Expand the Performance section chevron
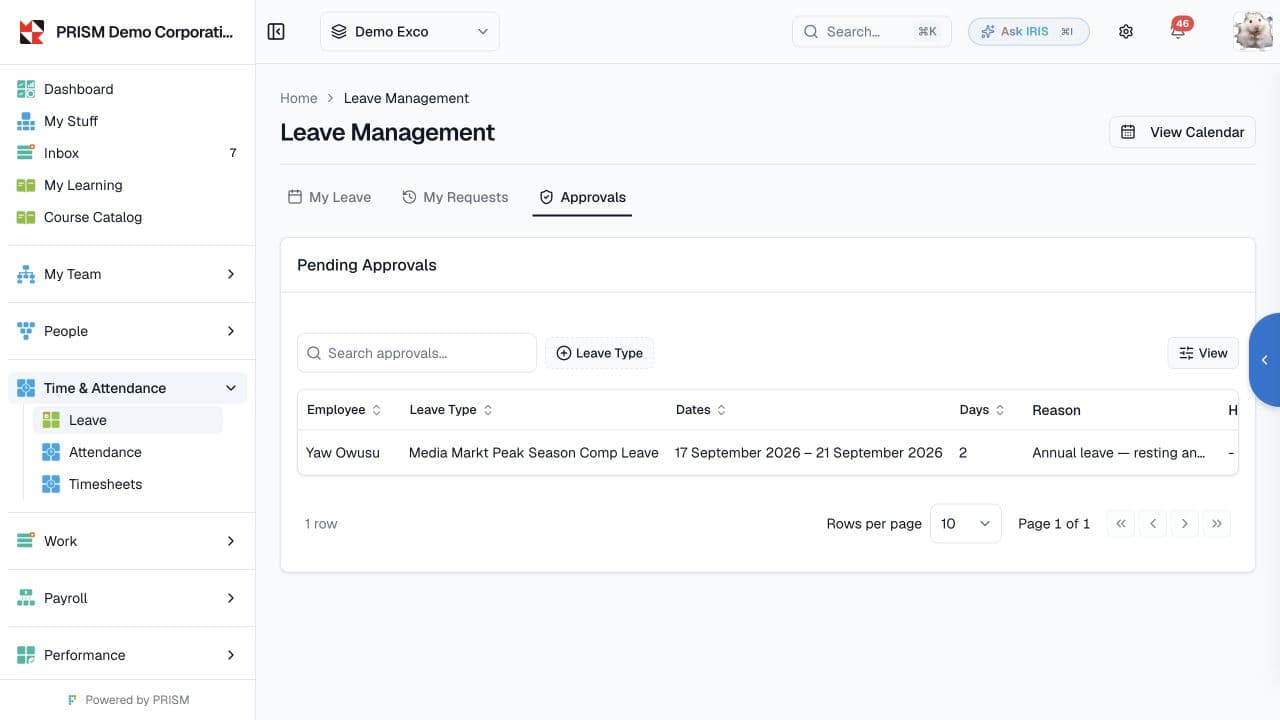The image size is (1280, 720). (x=231, y=655)
